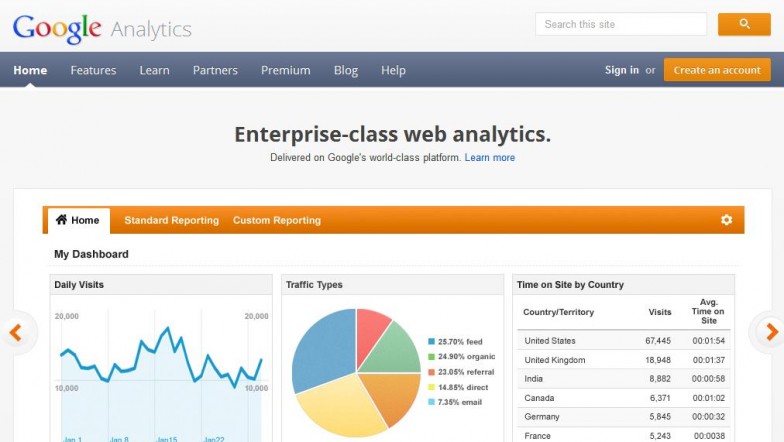Select the United States table row

[x=624, y=340]
